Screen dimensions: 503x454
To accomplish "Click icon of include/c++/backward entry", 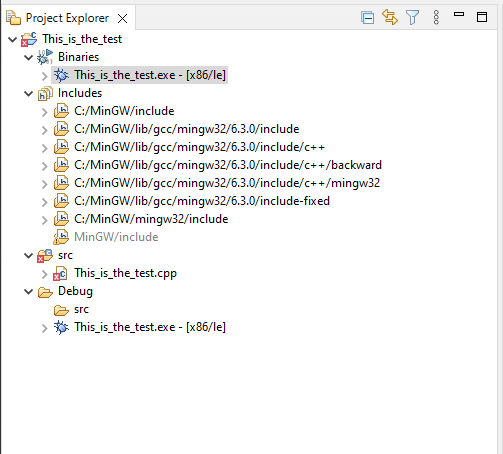I will point(61,165).
